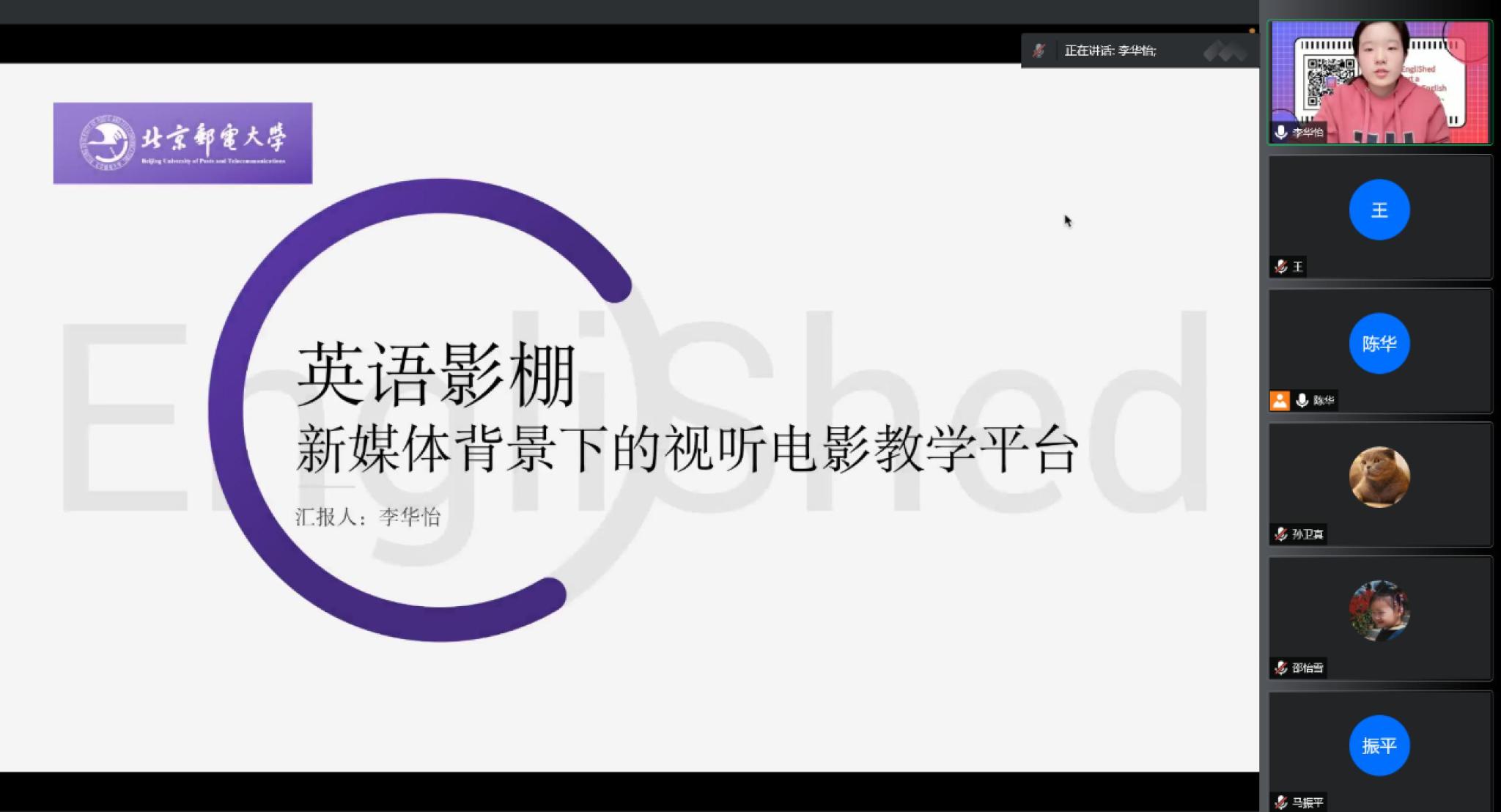
Task: Click microphone icon beside 陈华's name
Action: 1302,401
